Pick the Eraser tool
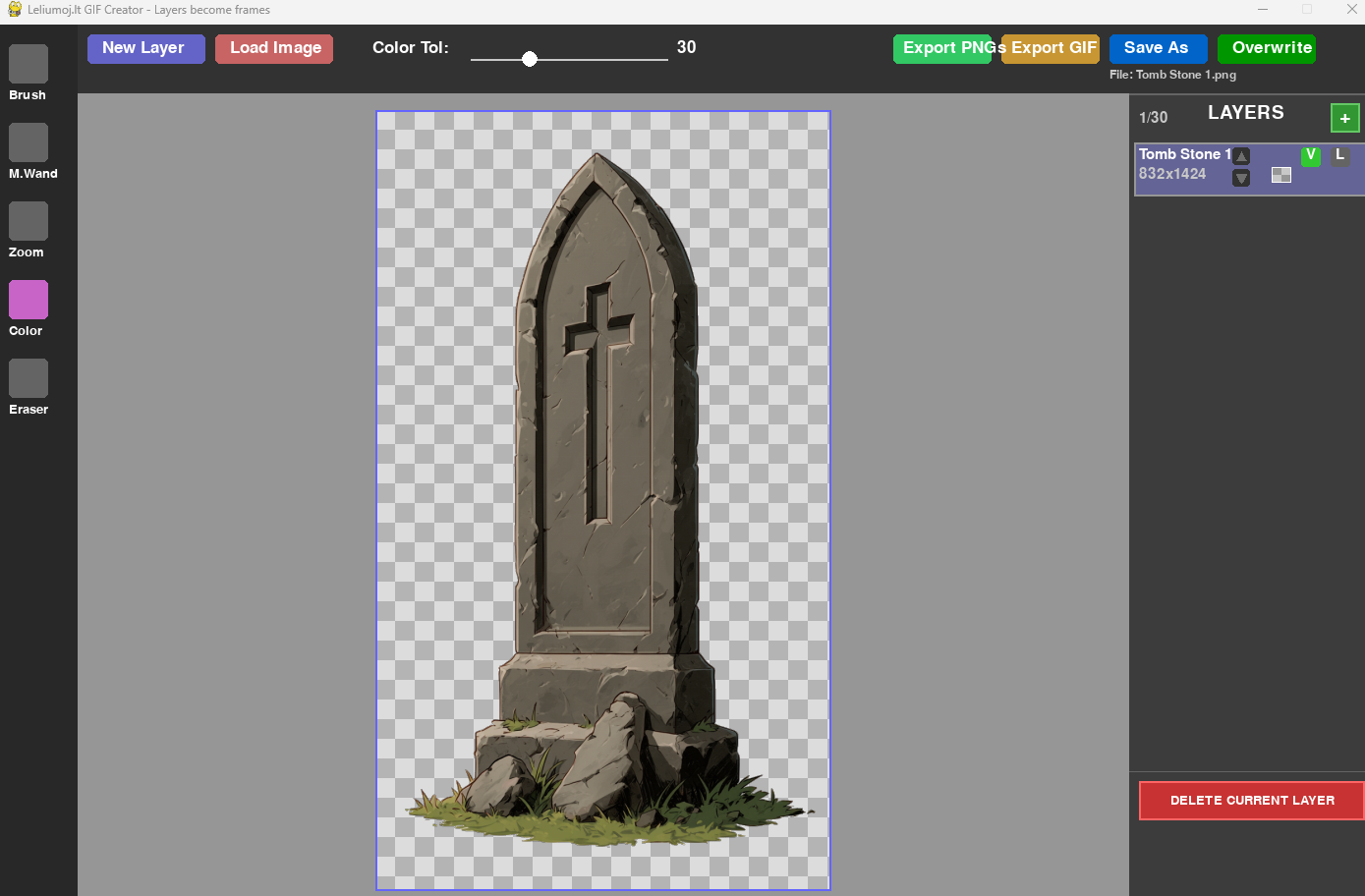 tap(28, 378)
